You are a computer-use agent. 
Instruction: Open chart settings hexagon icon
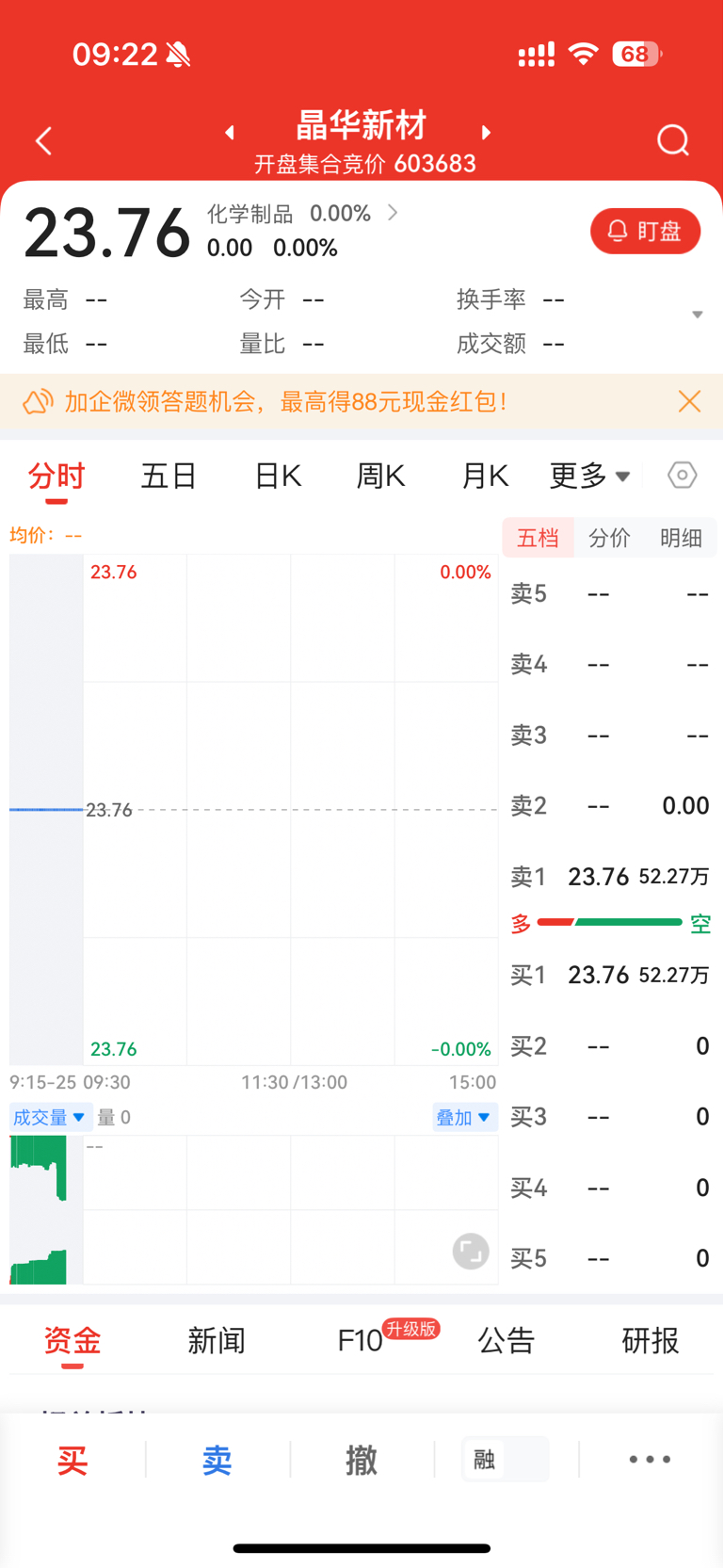(683, 476)
